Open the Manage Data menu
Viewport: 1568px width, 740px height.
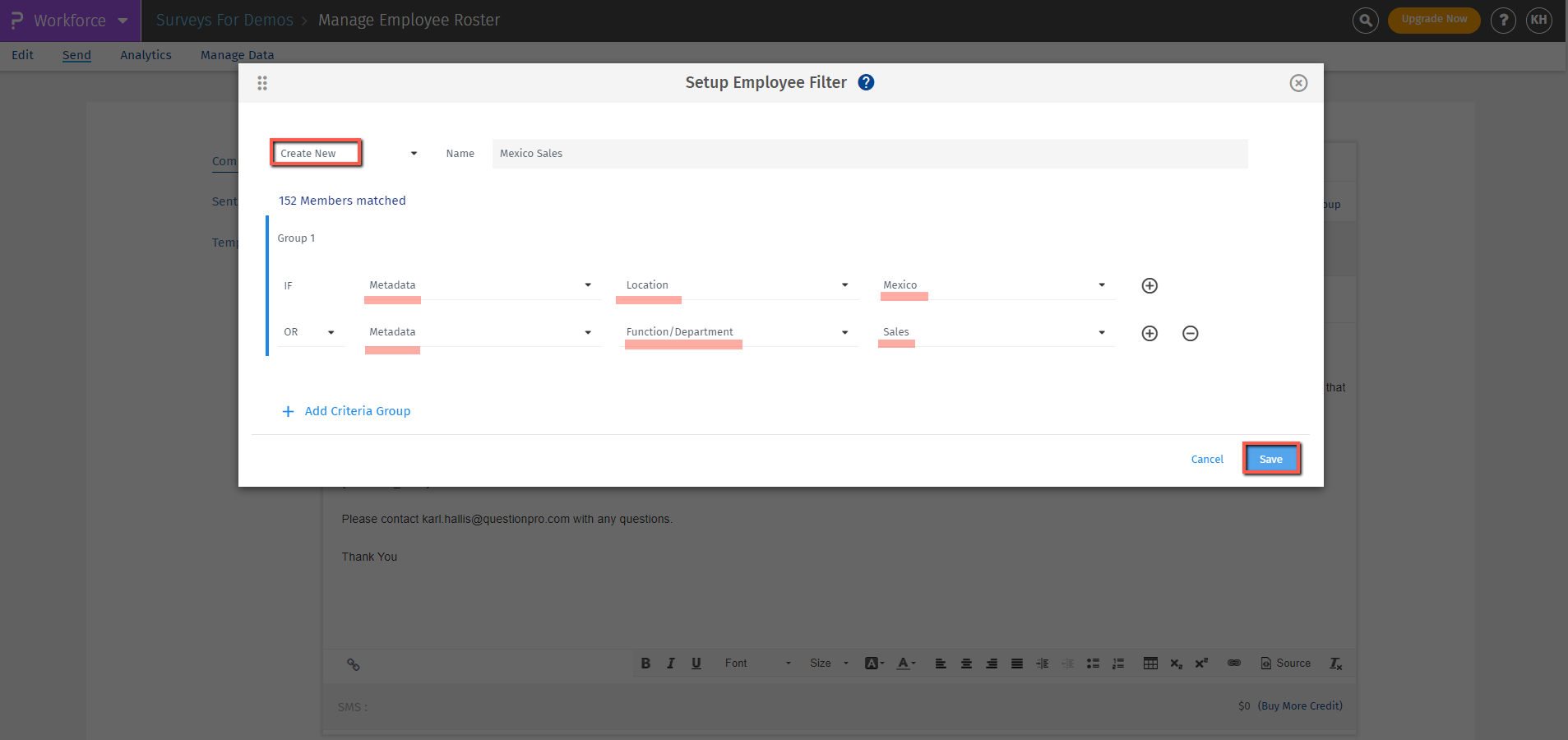(x=237, y=54)
